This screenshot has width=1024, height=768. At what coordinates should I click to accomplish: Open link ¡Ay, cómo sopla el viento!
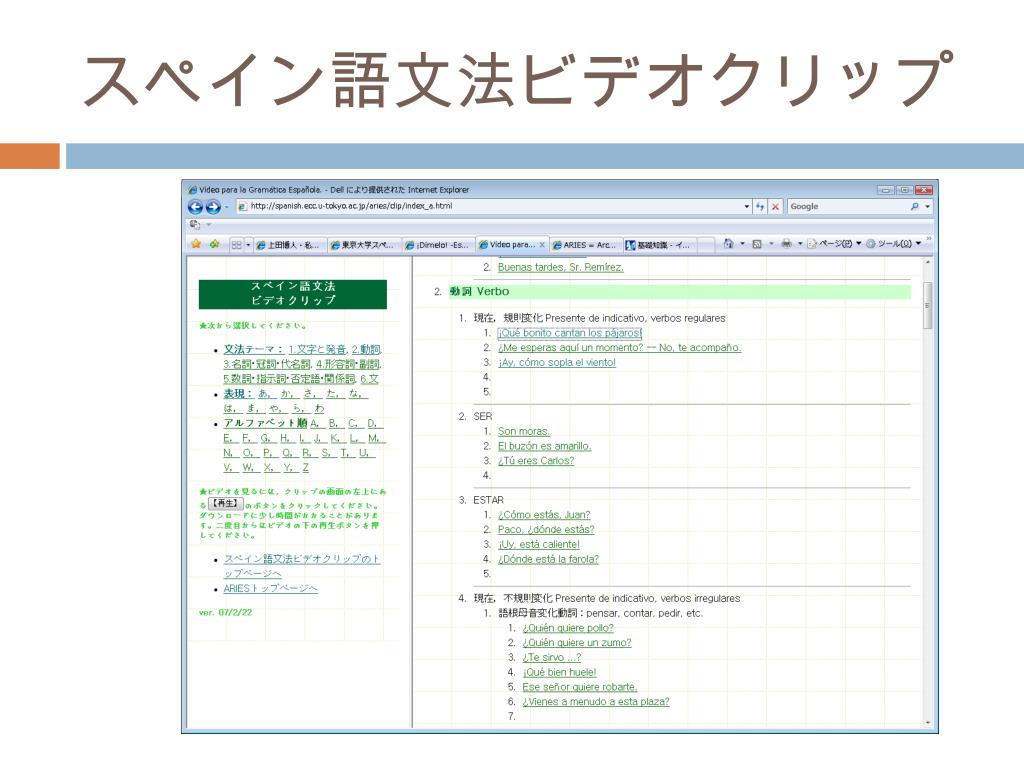click(x=556, y=362)
